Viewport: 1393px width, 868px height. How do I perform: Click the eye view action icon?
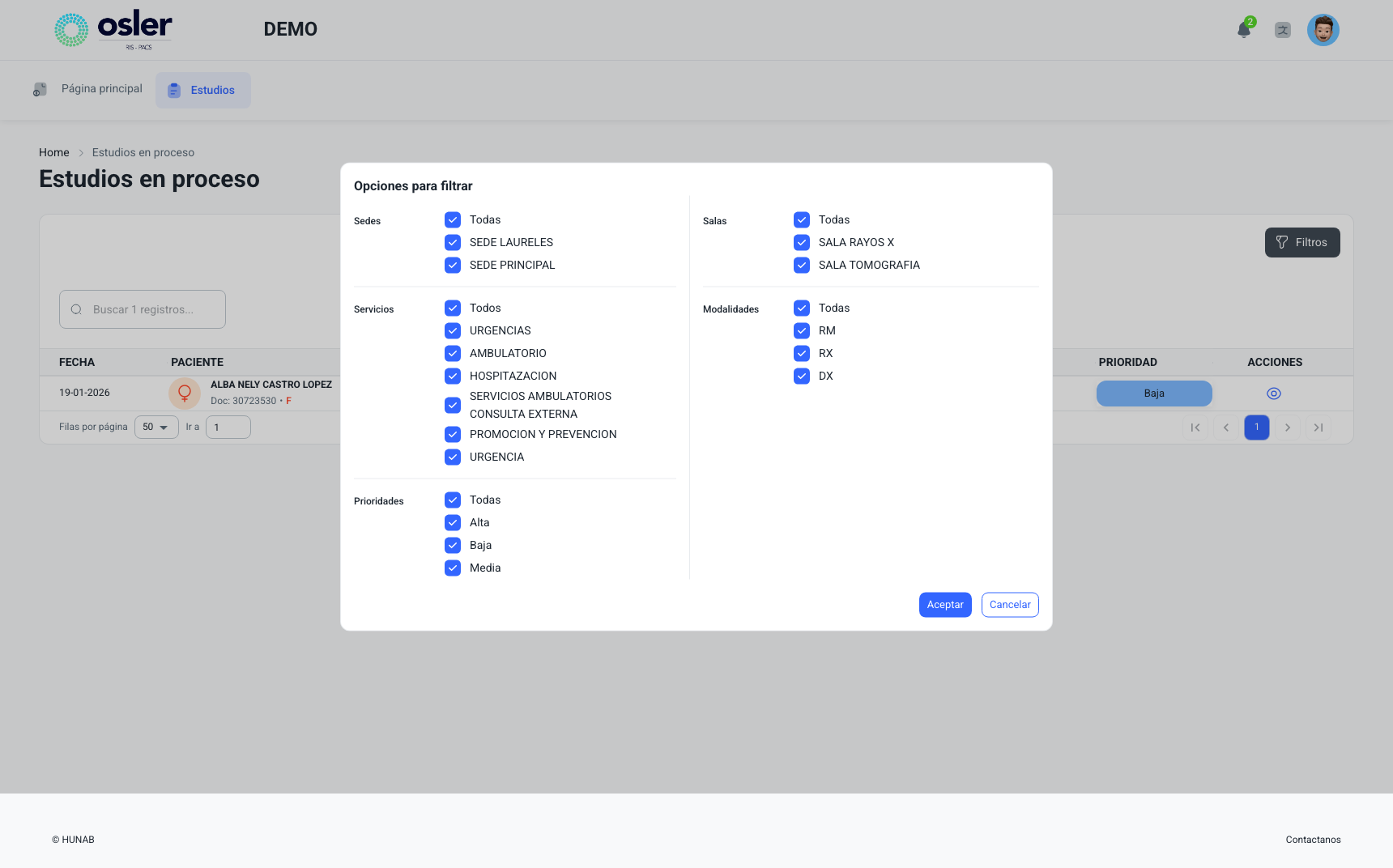pos(1274,394)
